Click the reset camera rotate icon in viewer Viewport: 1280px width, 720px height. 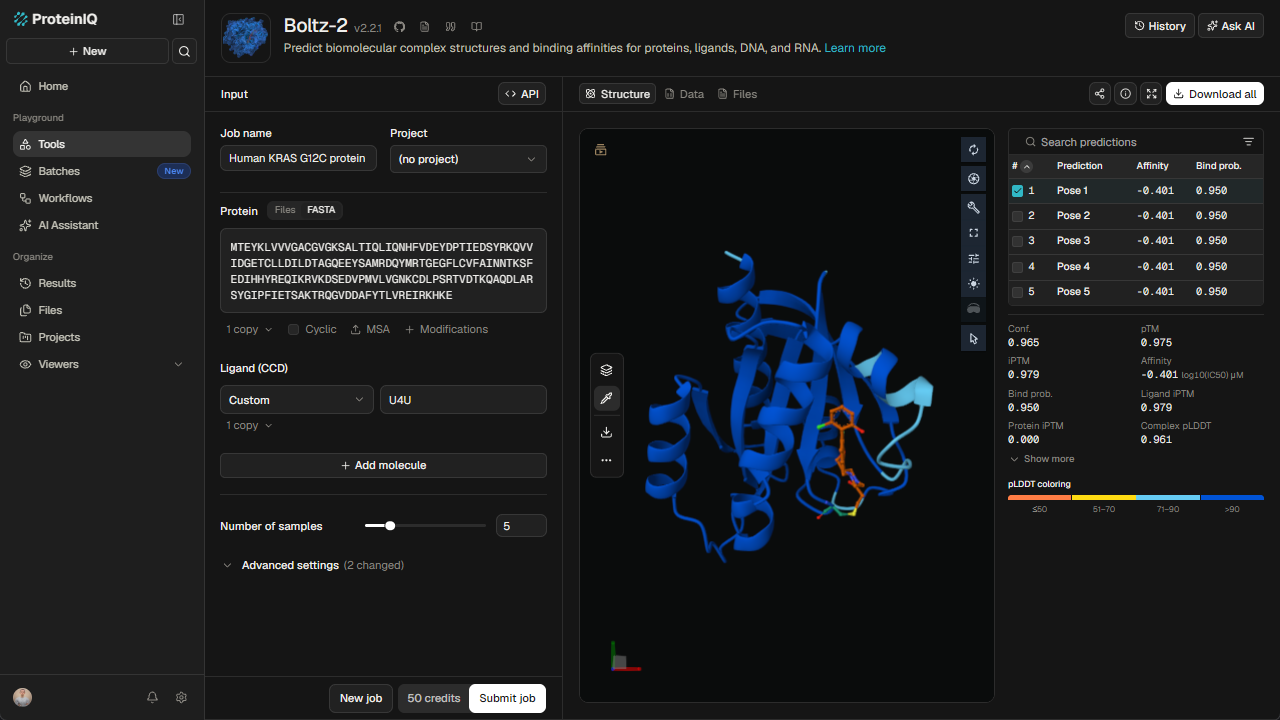973,150
